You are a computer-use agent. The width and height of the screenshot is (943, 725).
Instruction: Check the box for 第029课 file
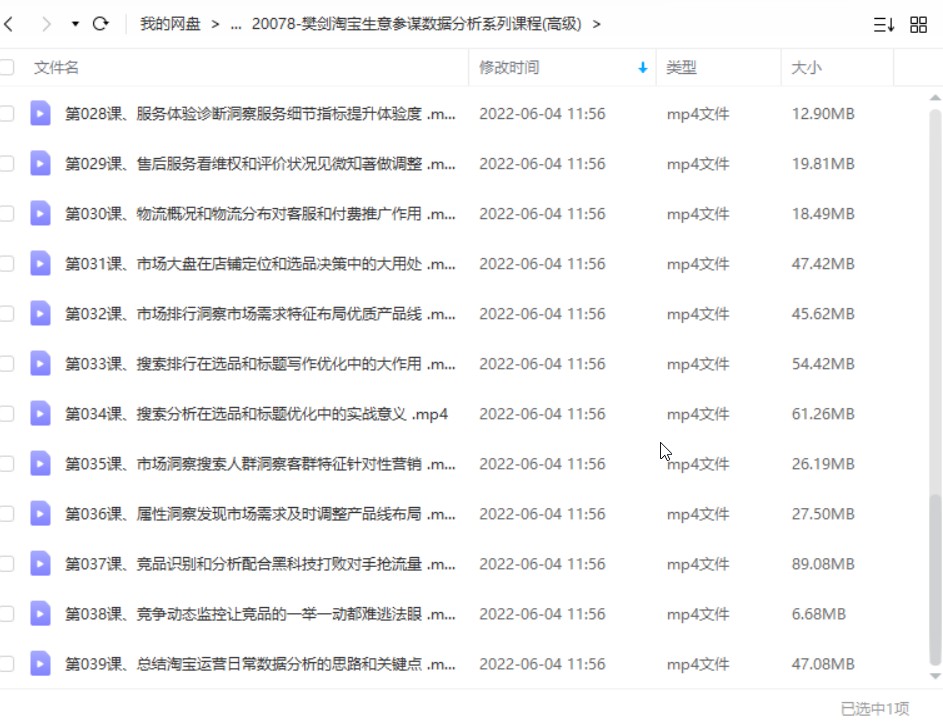[7, 164]
